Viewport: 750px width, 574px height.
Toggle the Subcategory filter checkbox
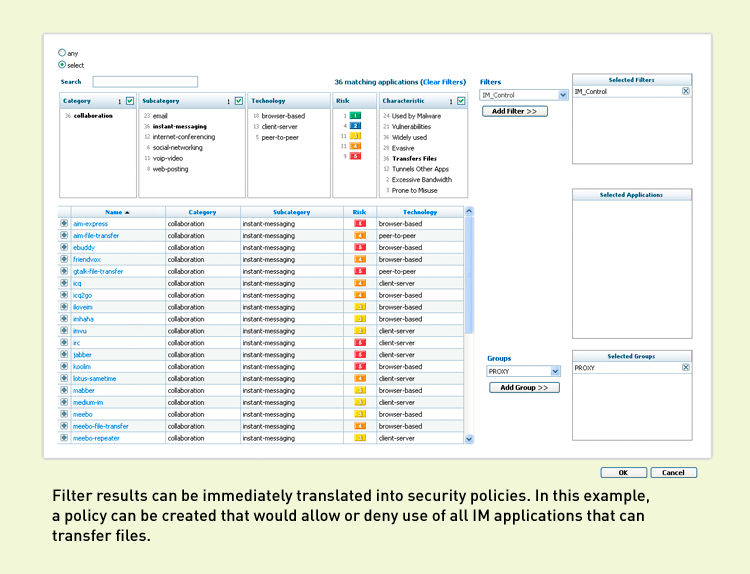click(239, 101)
